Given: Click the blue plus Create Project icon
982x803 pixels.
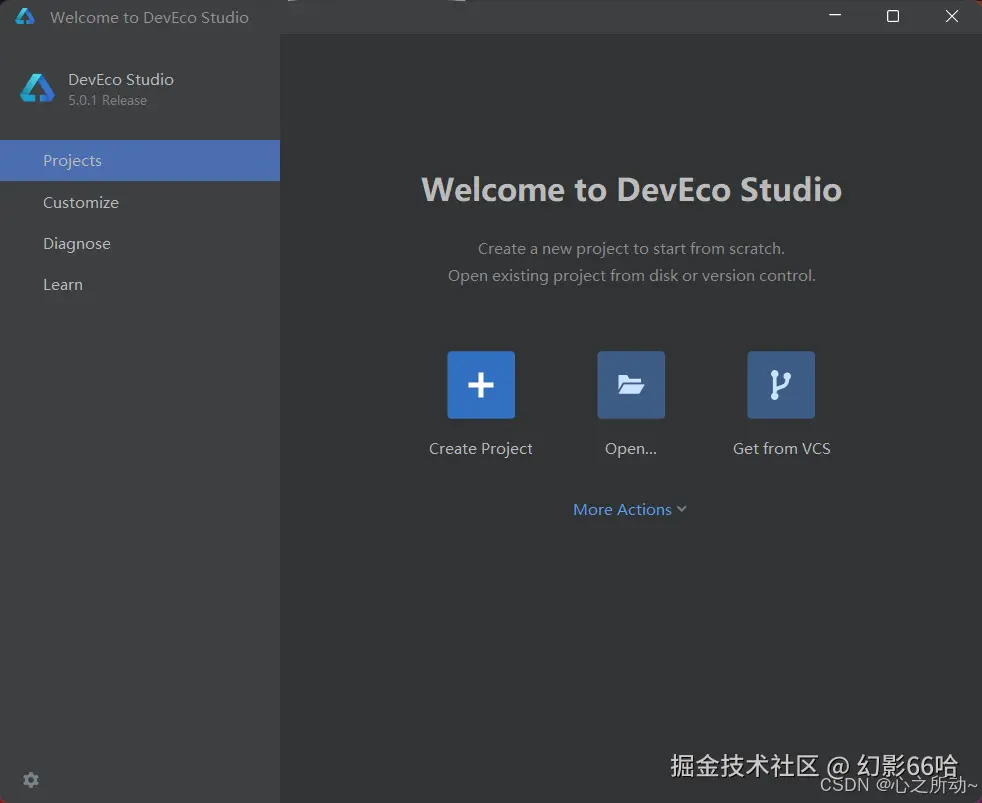Looking at the screenshot, I should (481, 385).
